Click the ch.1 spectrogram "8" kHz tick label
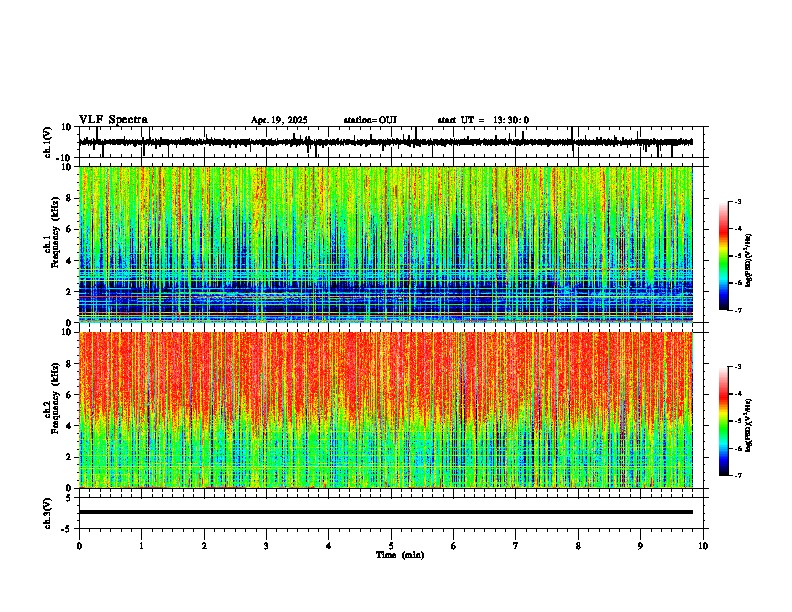The height and width of the screenshot is (612, 792). tap(69, 198)
